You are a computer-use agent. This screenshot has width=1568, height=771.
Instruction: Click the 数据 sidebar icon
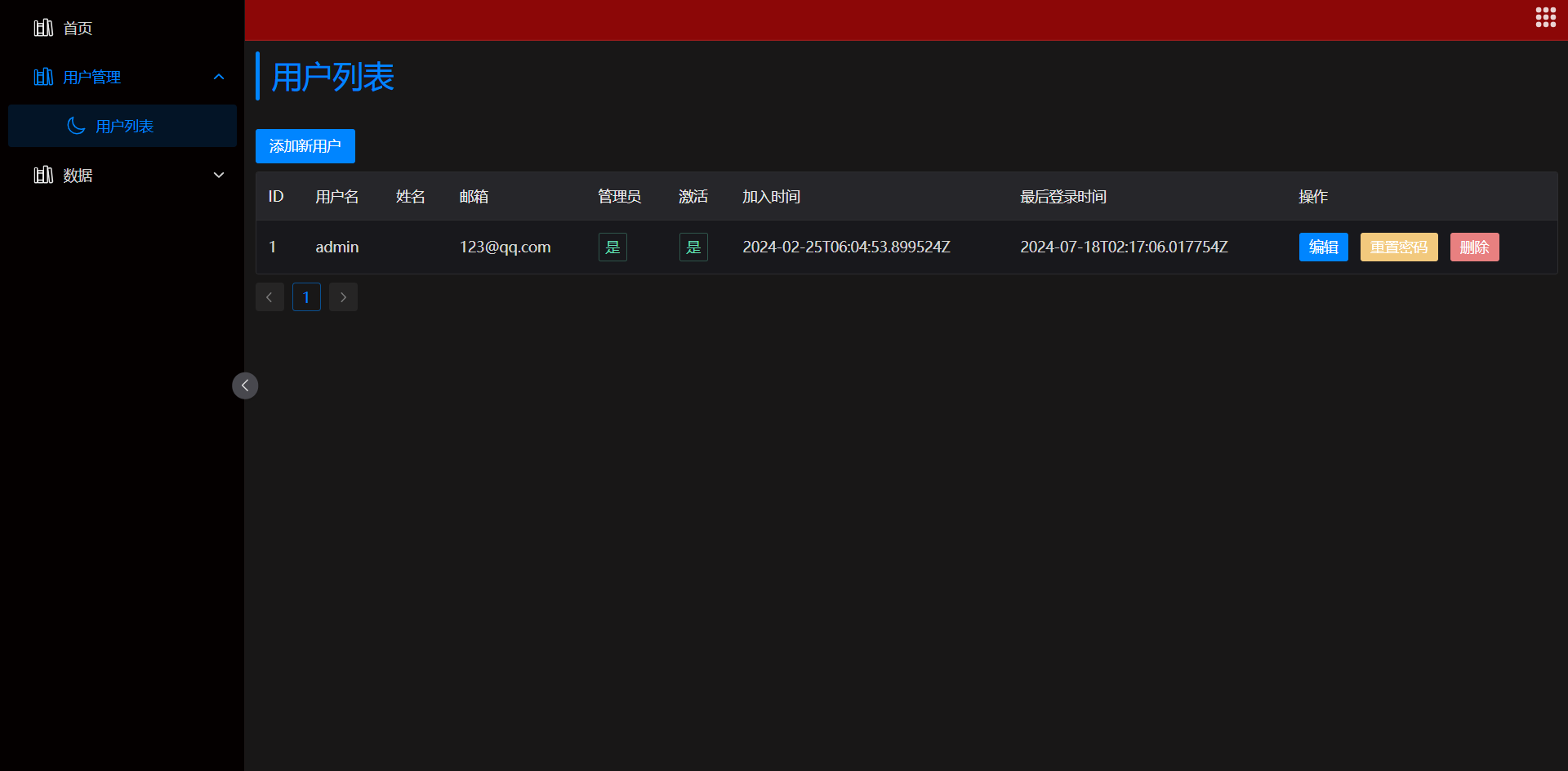(43, 175)
